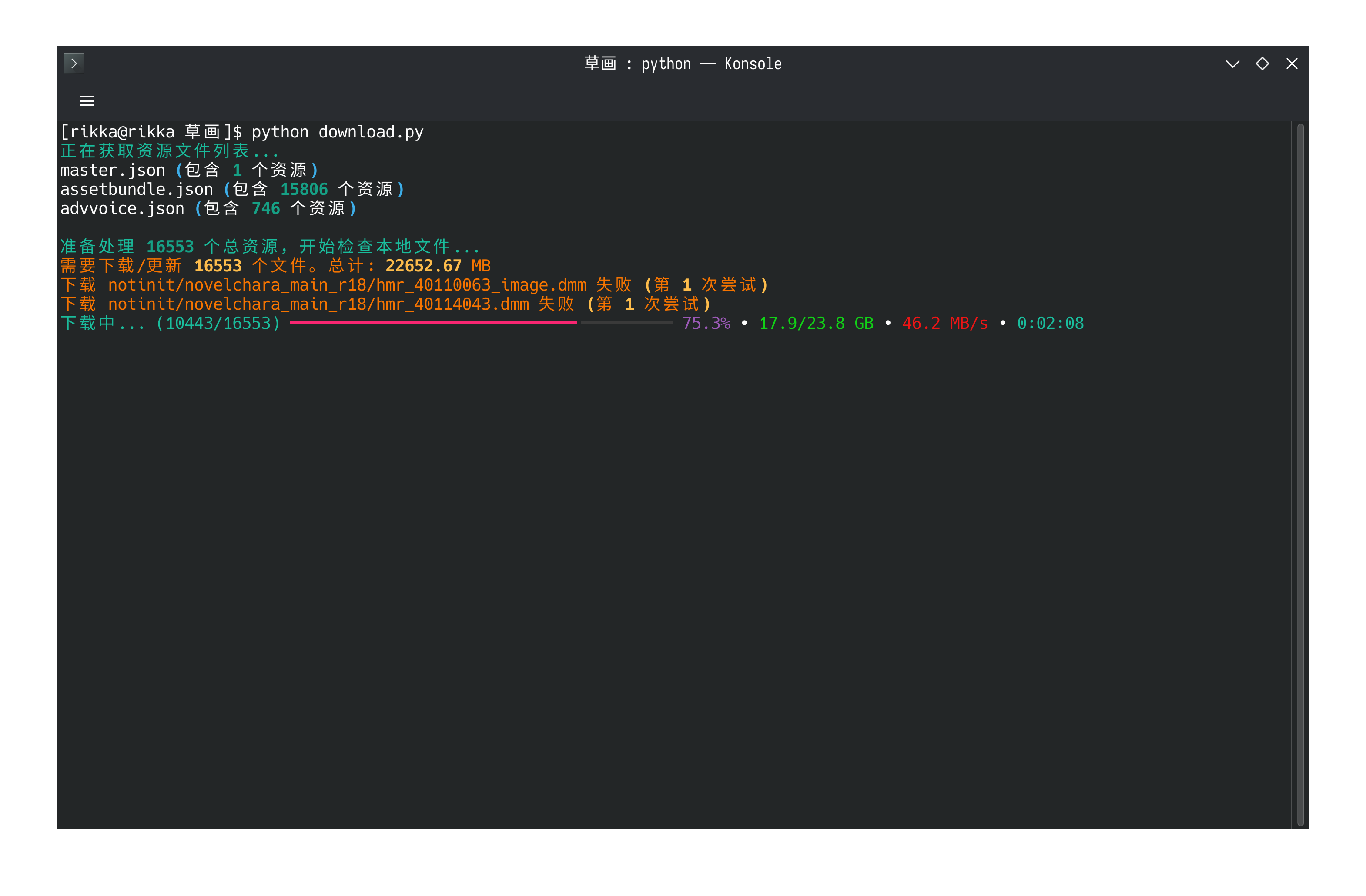
Task: Click the 'hmr_40110063_image.dmm' failure line
Action: coord(415,285)
